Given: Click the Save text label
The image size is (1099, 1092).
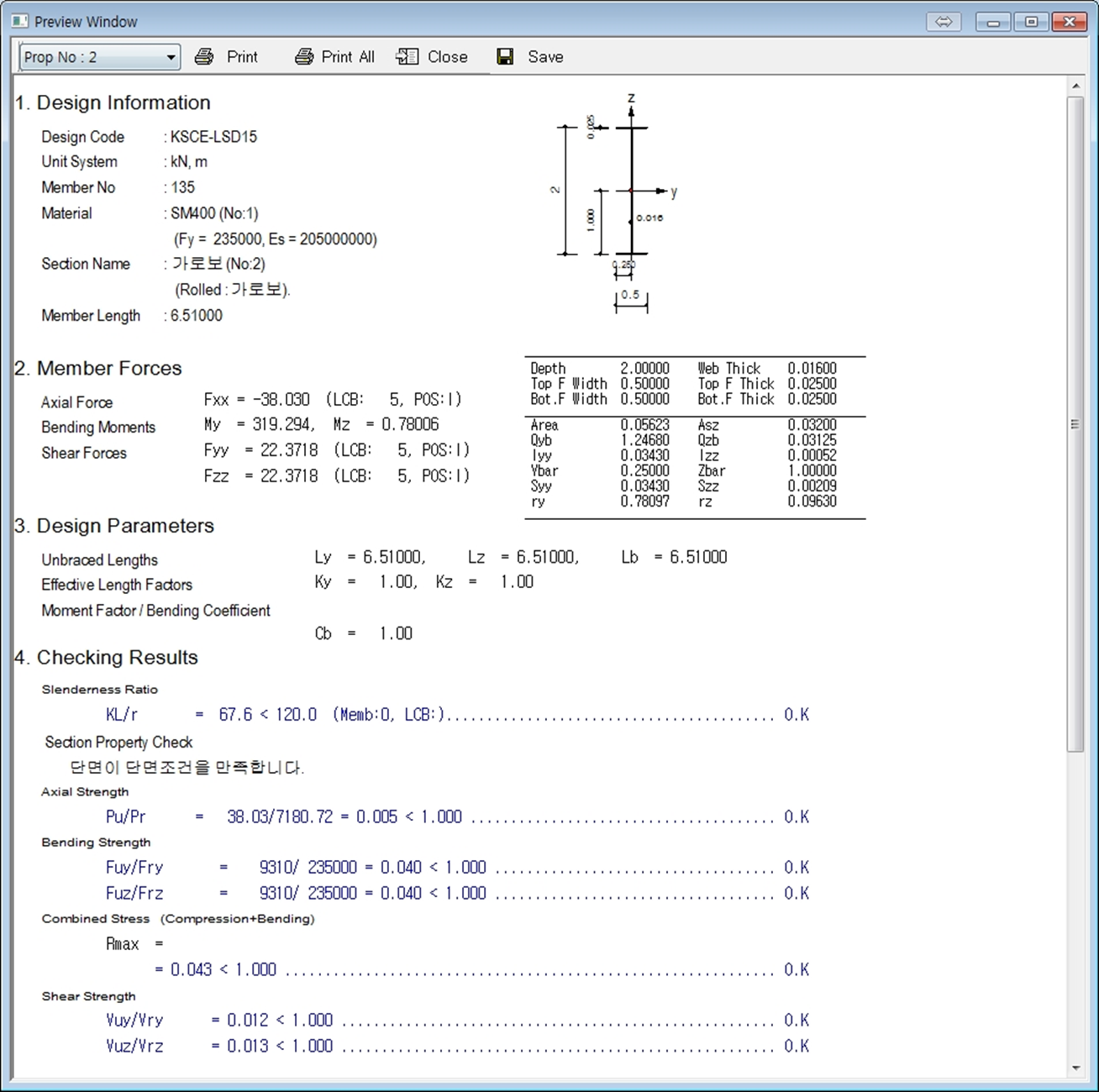Looking at the screenshot, I should pyautogui.click(x=545, y=57).
